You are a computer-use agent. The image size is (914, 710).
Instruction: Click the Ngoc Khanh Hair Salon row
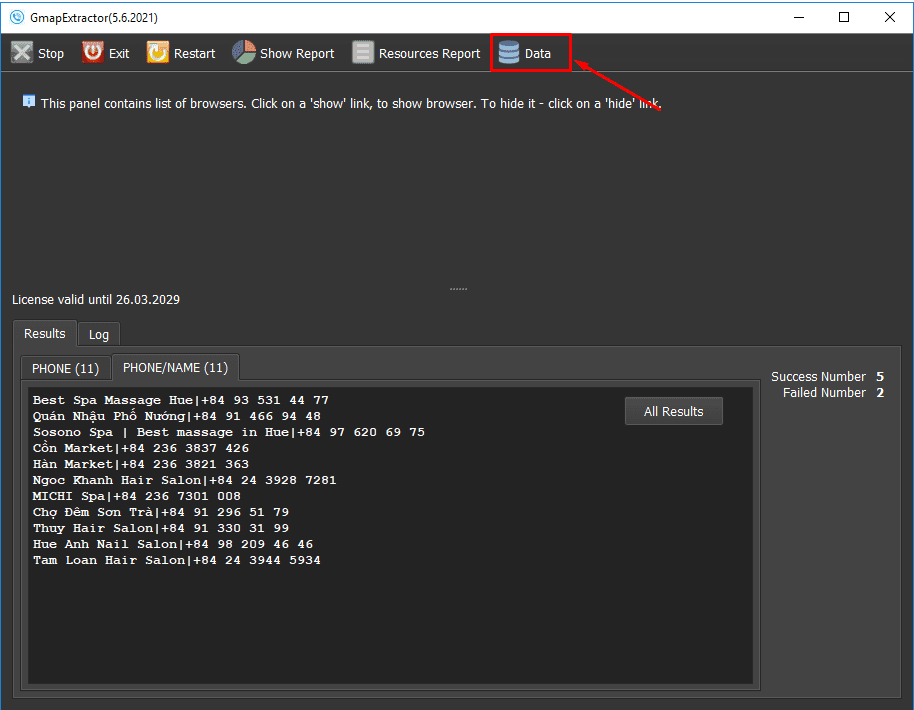tap(184, 480)
